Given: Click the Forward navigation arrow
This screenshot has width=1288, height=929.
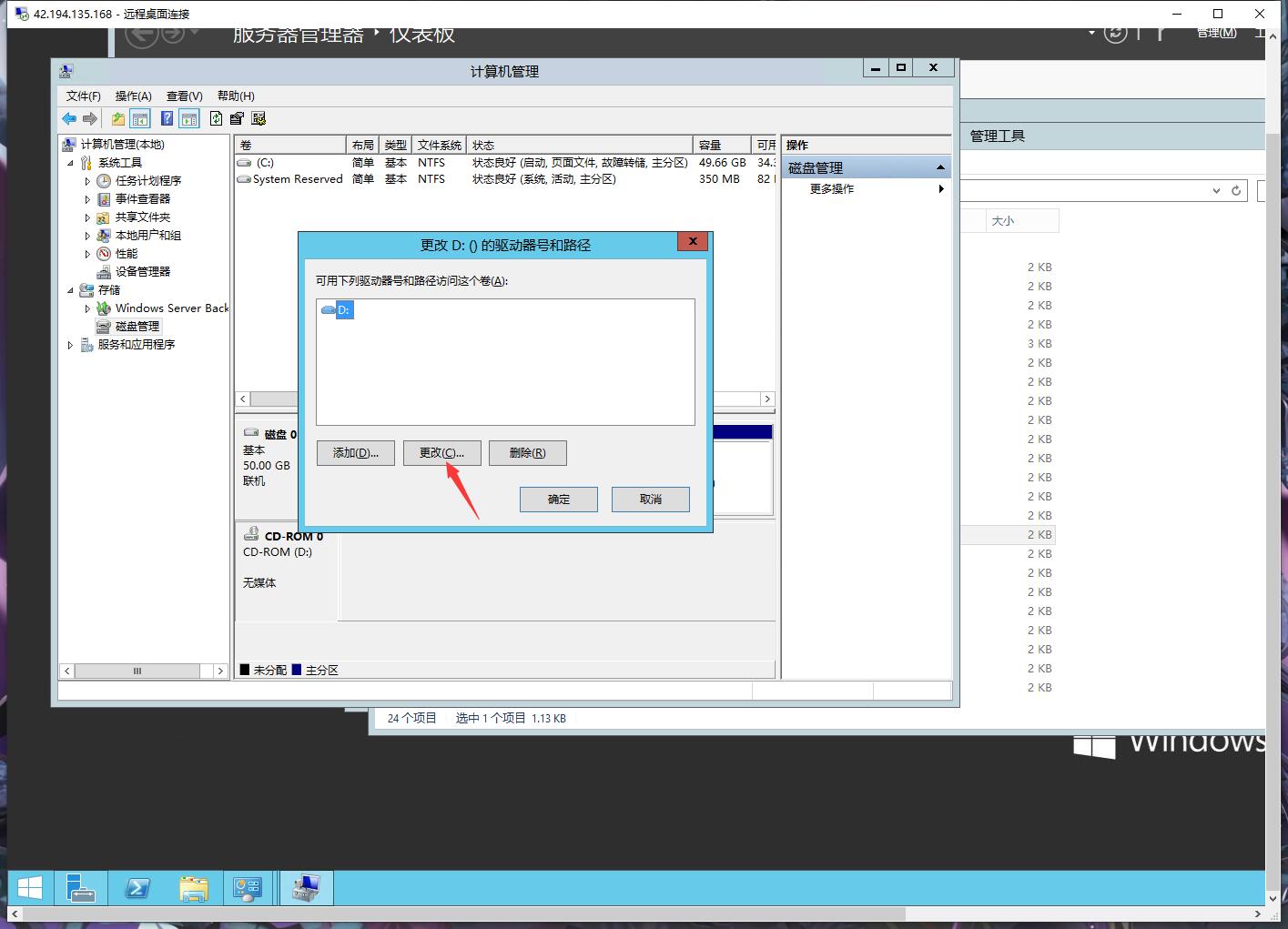Looking at the screenshot, I should [89, 118].
